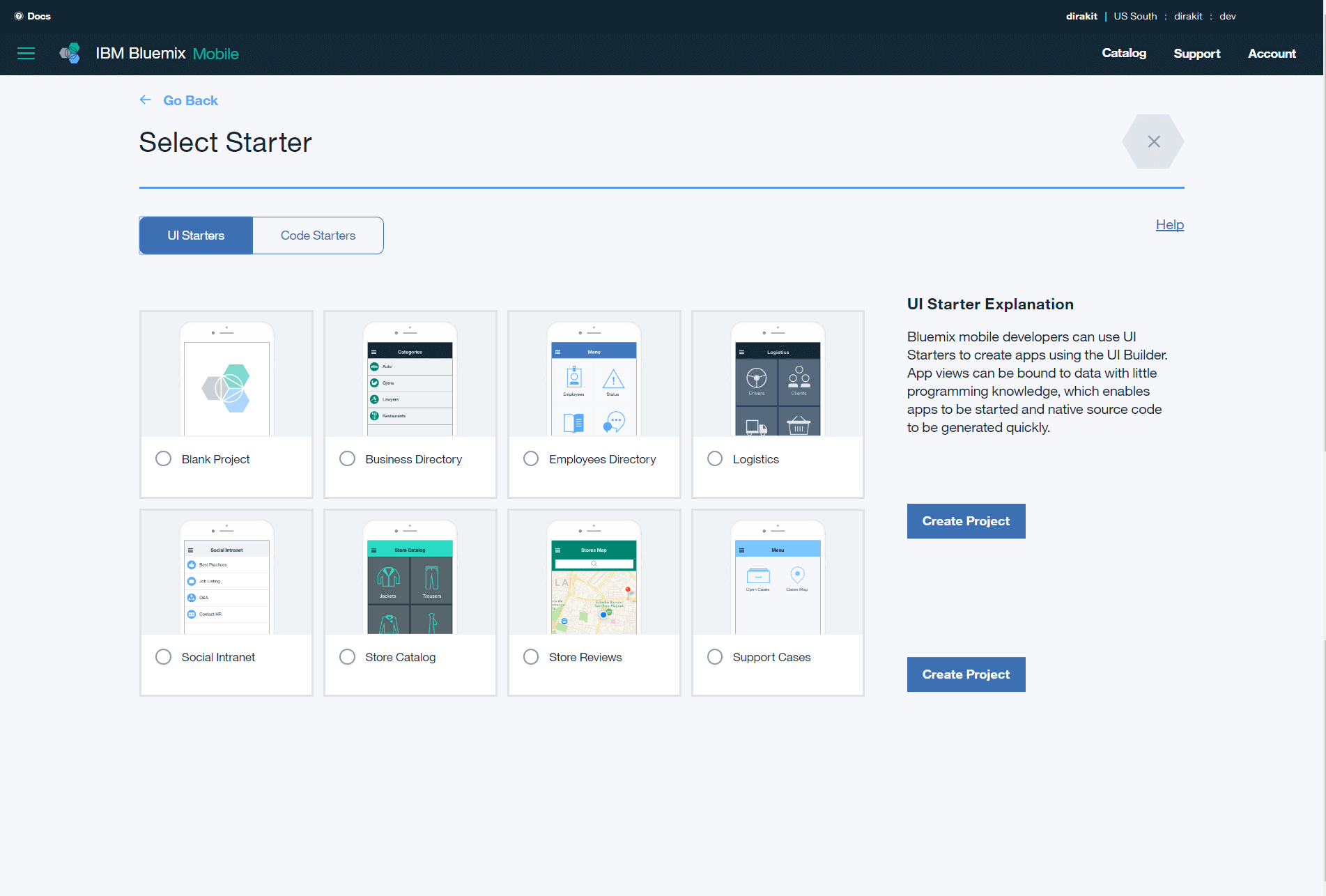Click the Employees Directory phone thumbnail
This screenshot has height=896, width=1326.
594,379
